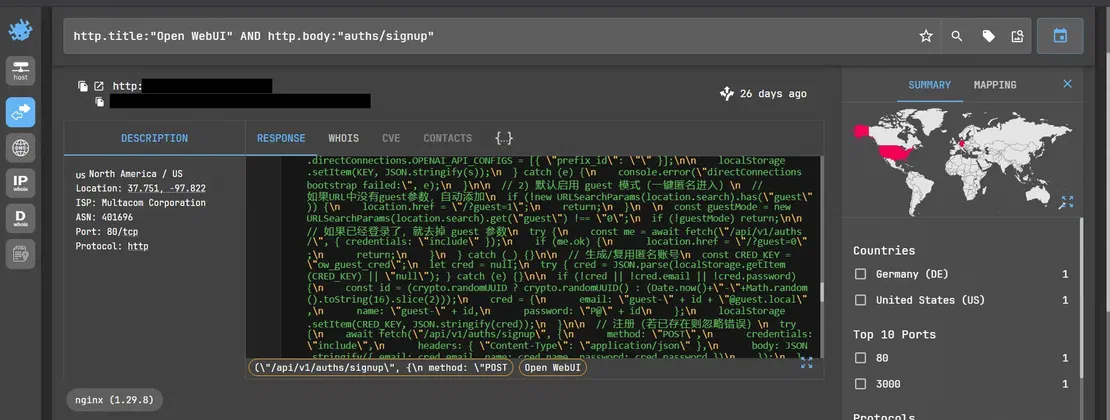This screenshot has height=420, width=1110.
Task: Check the United States (US) filter
Action: click(x=860, y=300)
